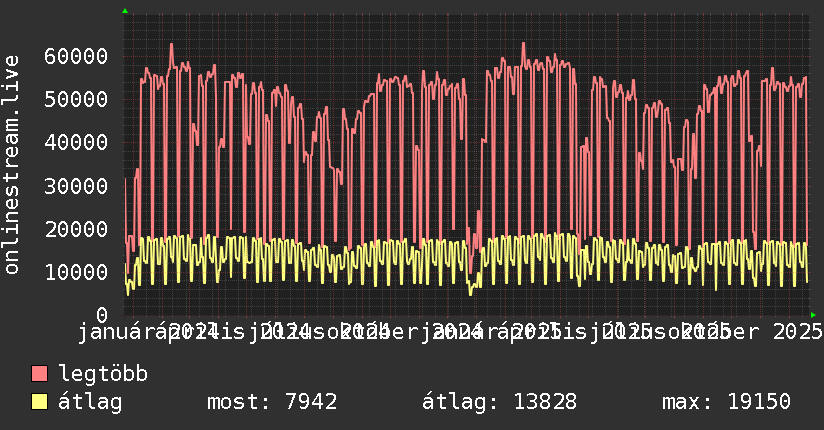Screen dimensions: 824x430
Task: Click the yellow átlag legend swatch
Action: 39,402
